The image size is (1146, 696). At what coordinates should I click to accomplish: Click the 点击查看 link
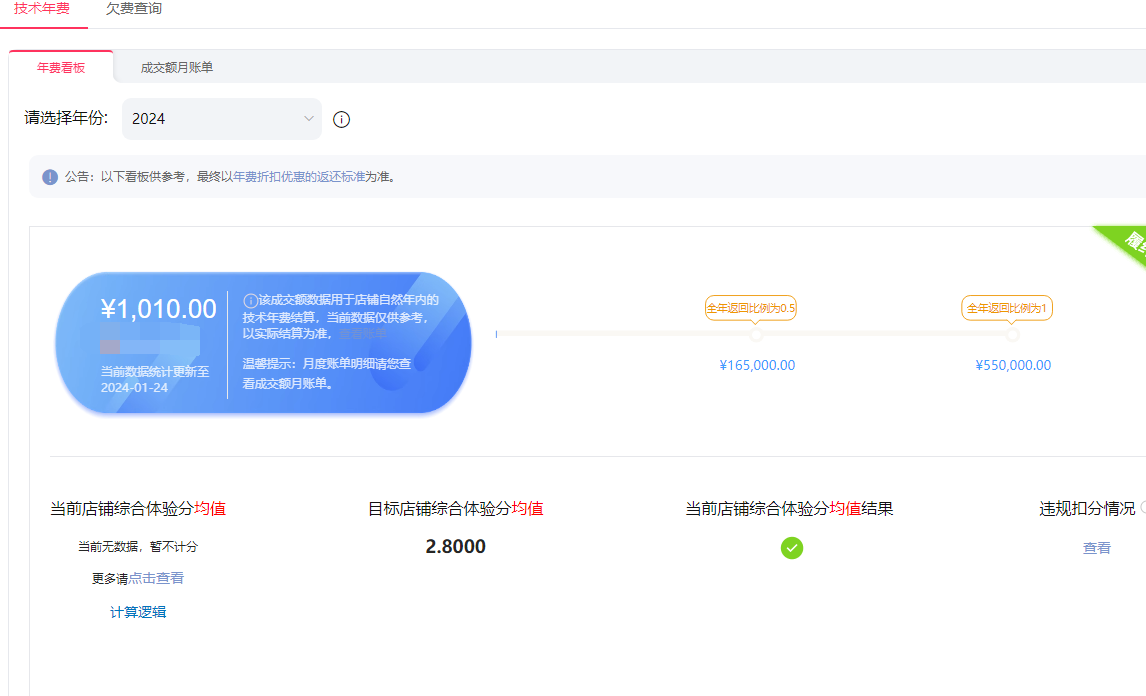tap(156, 578)
